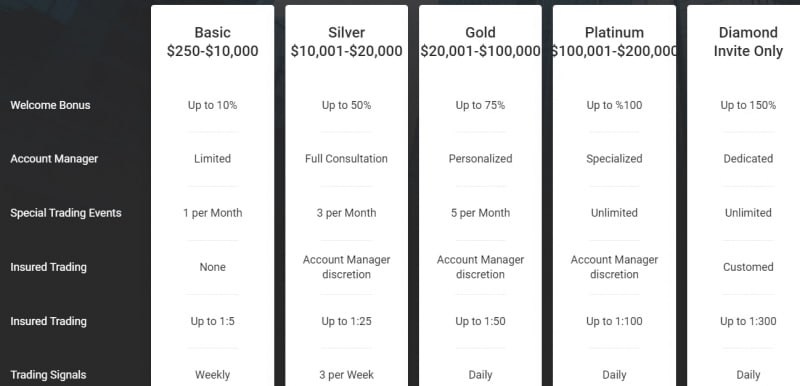The height and width of the screenshot is (386, 800).
Task: Click the Trading Signals row label
Action: tap(48, 375)
